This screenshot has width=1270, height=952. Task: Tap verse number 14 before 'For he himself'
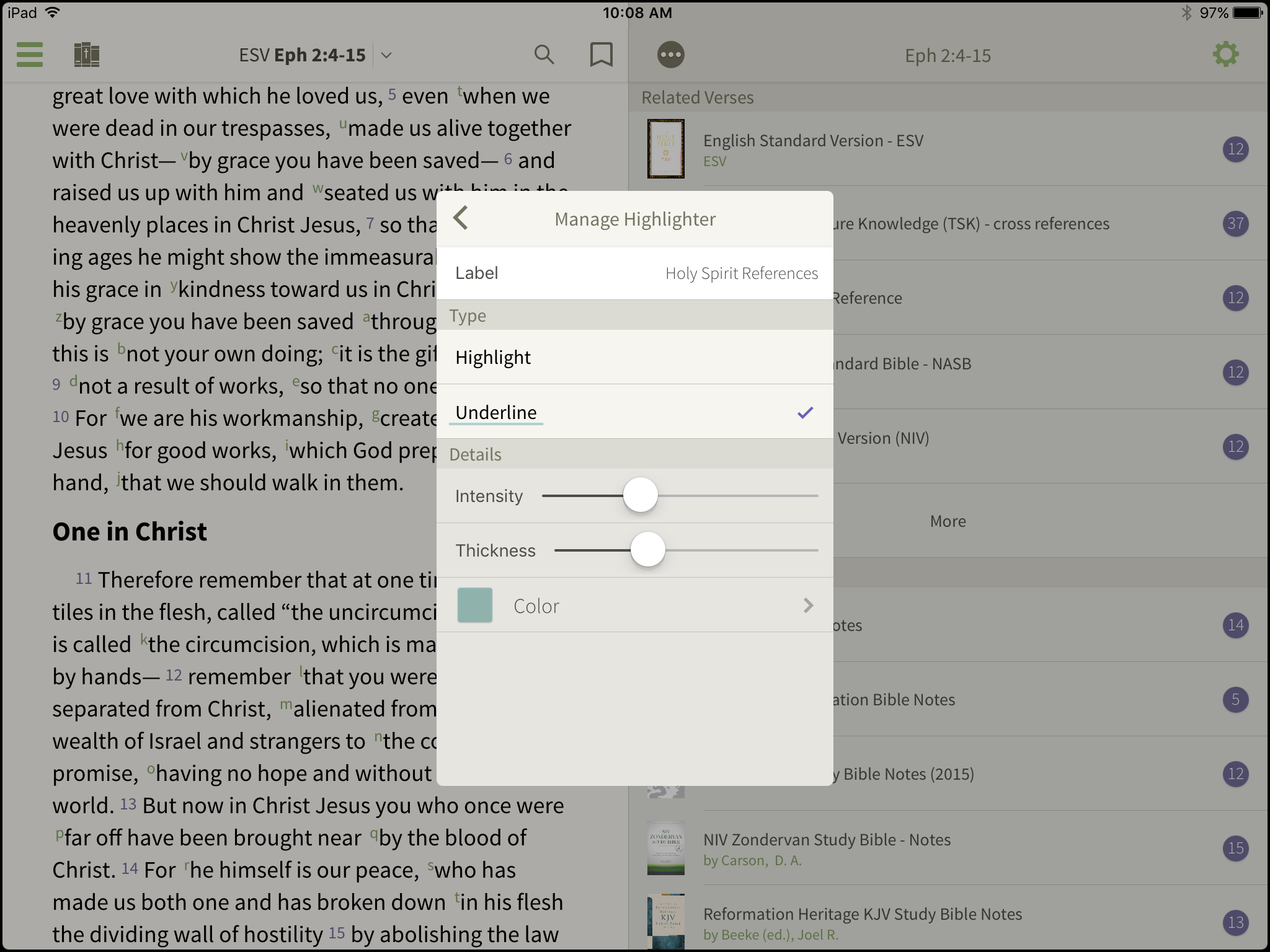(130, 868)
